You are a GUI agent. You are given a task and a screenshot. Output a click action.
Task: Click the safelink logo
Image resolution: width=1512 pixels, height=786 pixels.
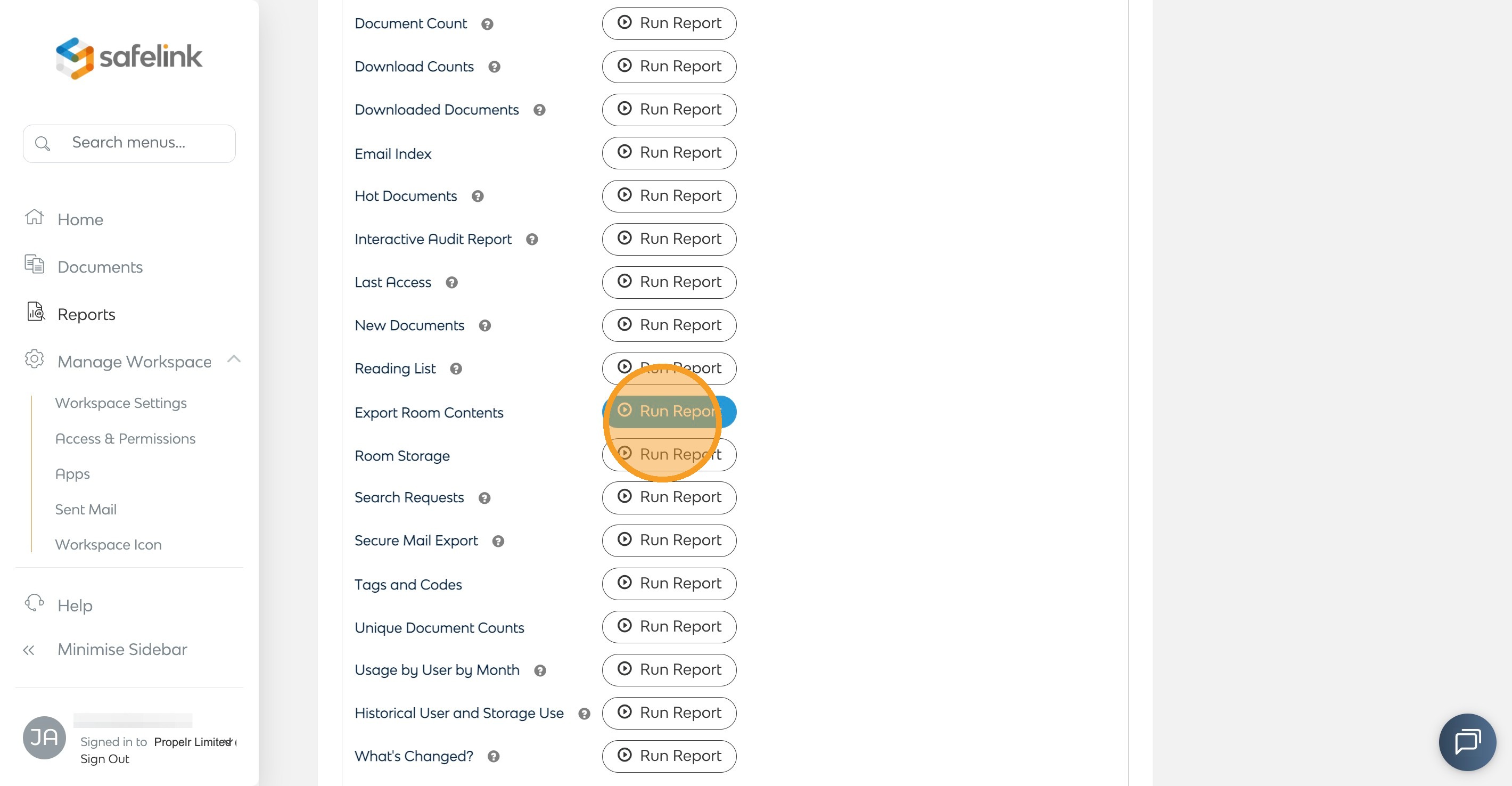tap(129, 58)
